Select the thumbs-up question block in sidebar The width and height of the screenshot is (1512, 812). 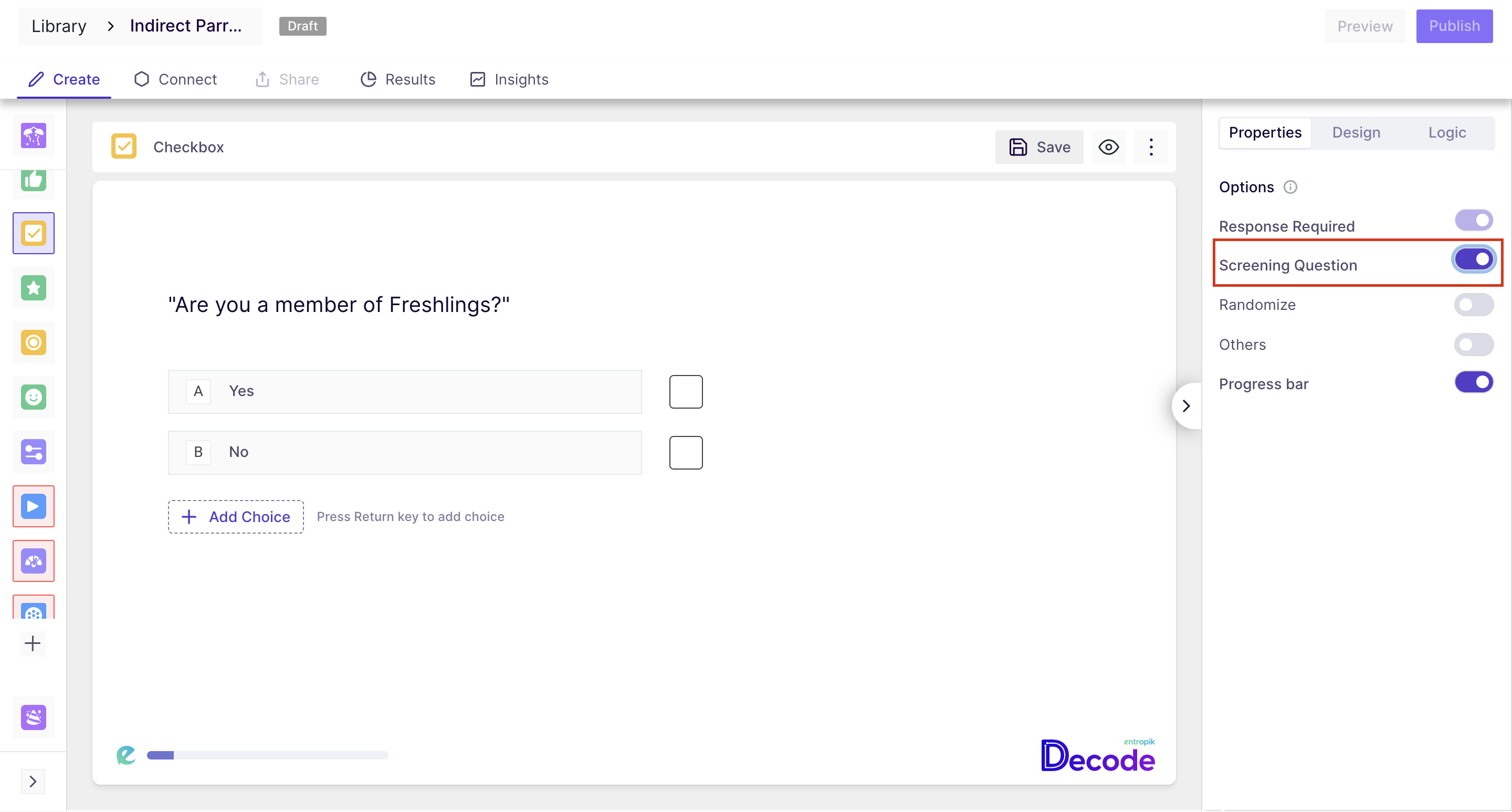34,180
